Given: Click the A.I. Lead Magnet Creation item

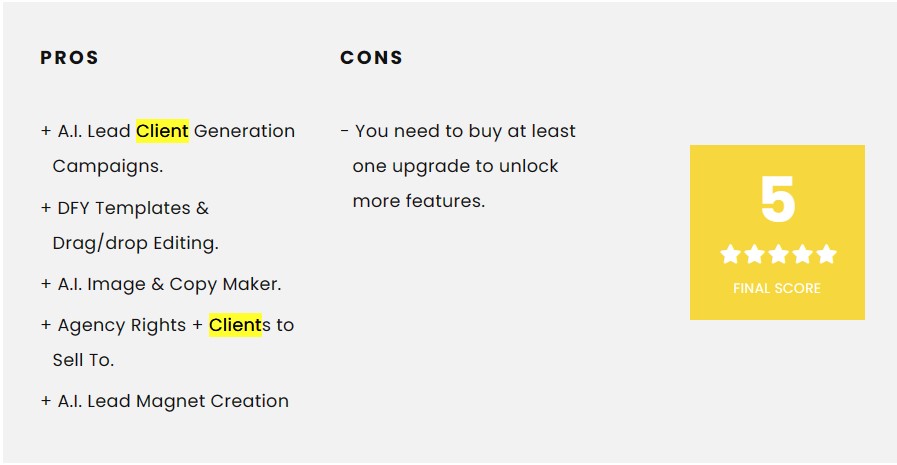Looking at the screenshot, I should (165, 401).
